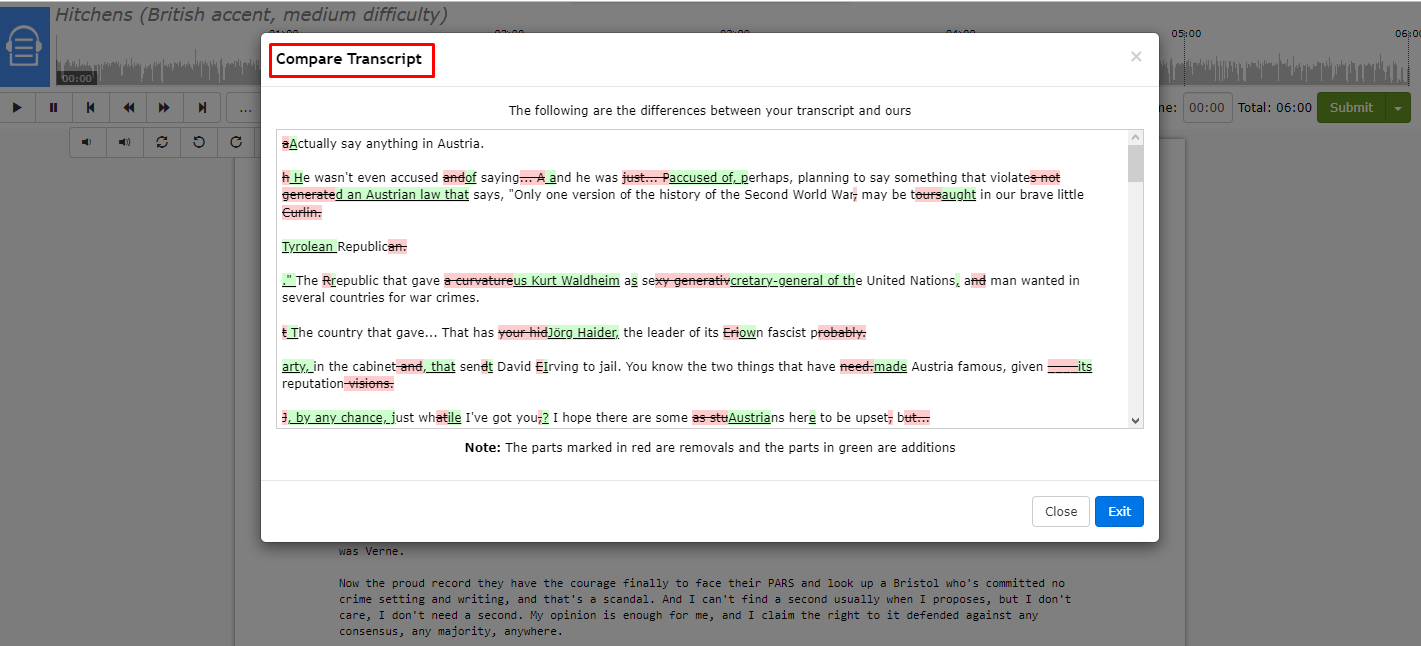The height and width of the screenshot is (646, 1421).
Task: Click the Play button in audio toolbar
Action: [x=17, y=107]
